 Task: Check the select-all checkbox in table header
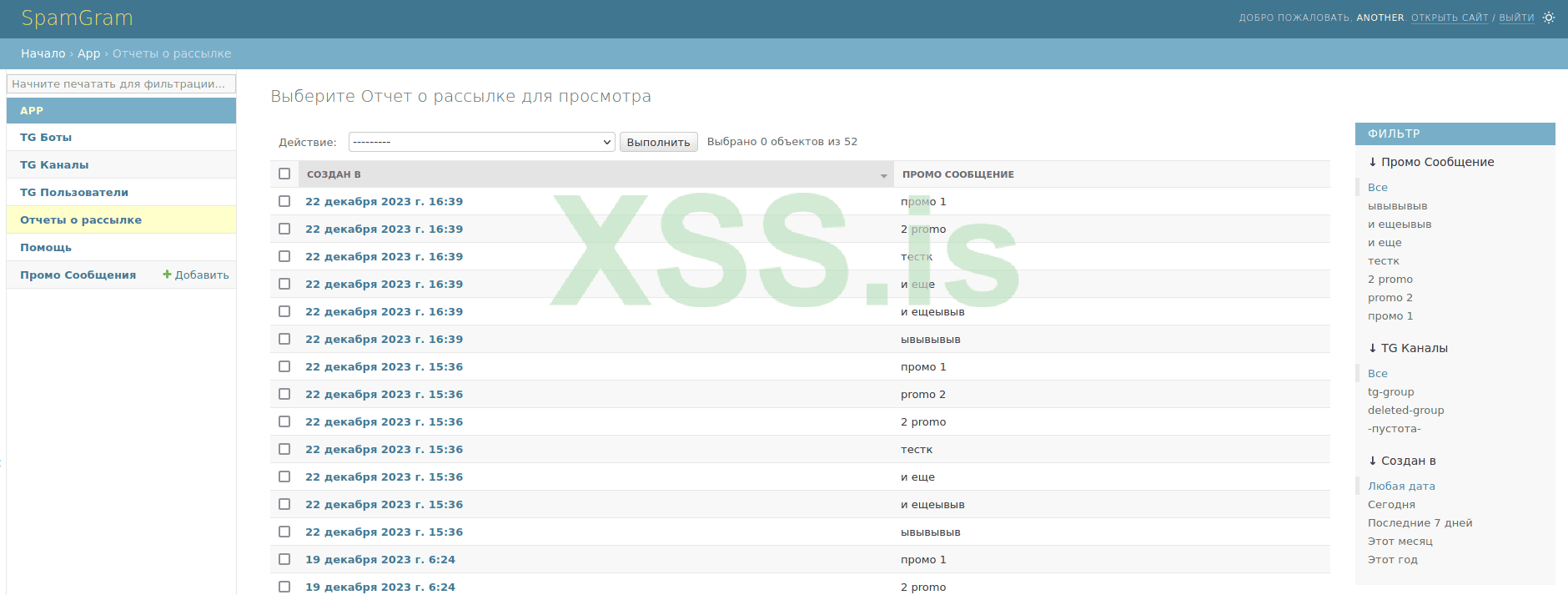[284, 174]
